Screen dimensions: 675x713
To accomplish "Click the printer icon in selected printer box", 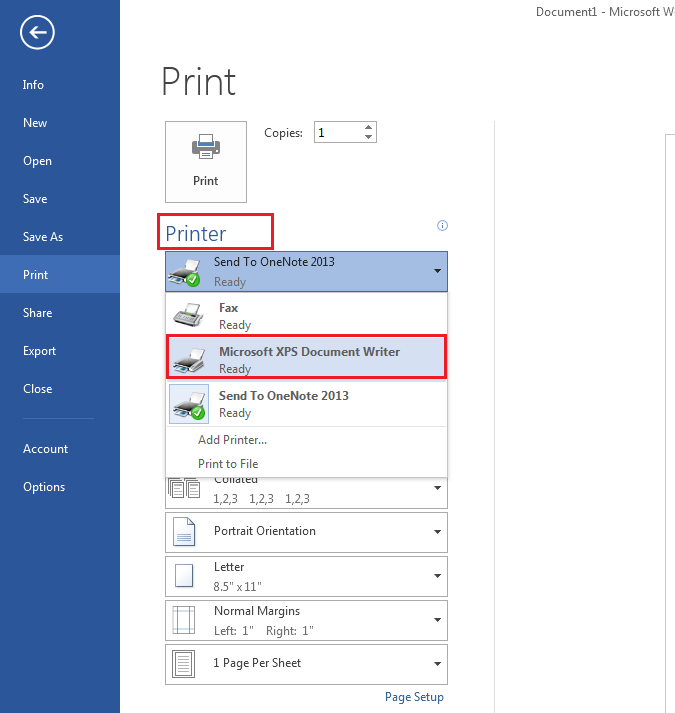I will pyautogui.click(x=184, y=272).
